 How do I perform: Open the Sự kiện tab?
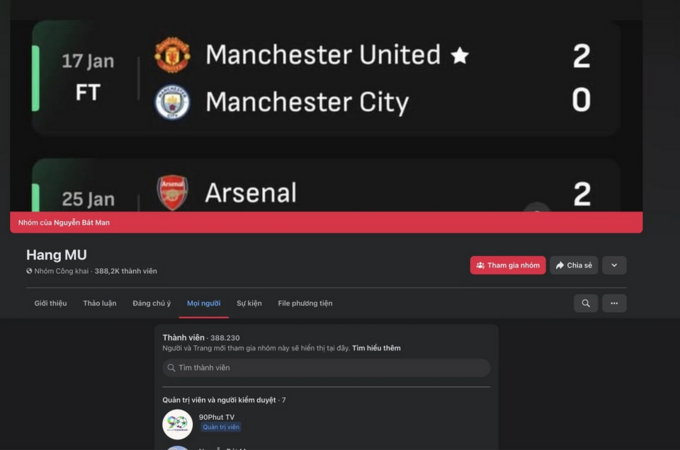coord(249,303)
